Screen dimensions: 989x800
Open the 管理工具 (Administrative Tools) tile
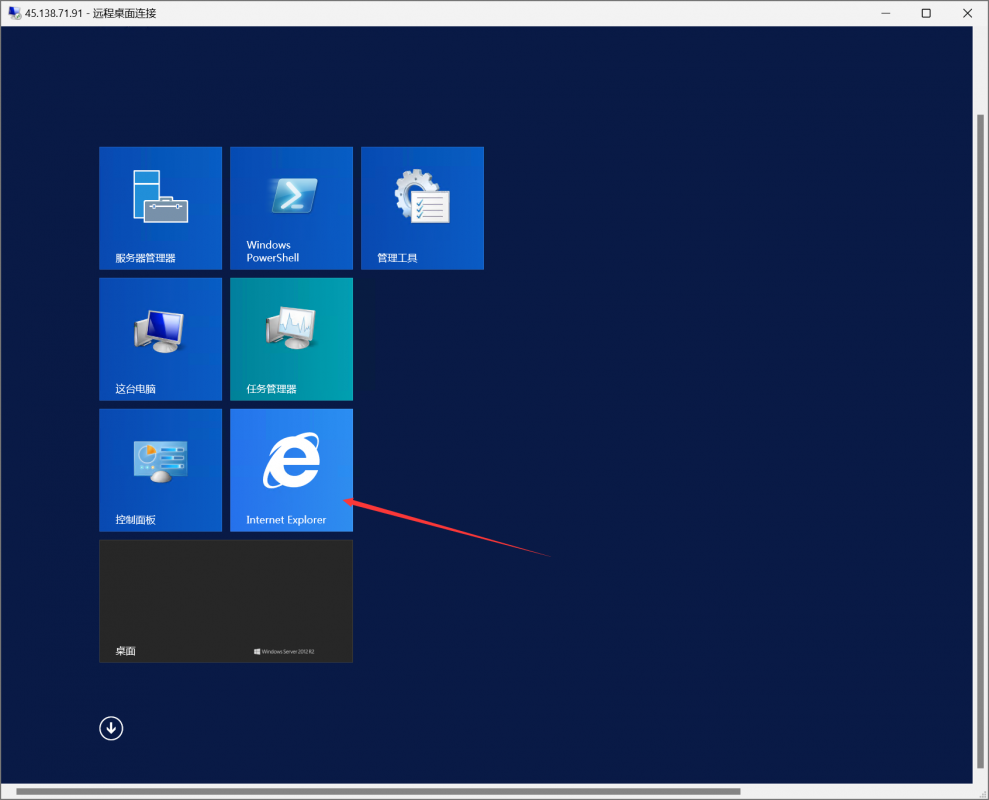[422, 208]
